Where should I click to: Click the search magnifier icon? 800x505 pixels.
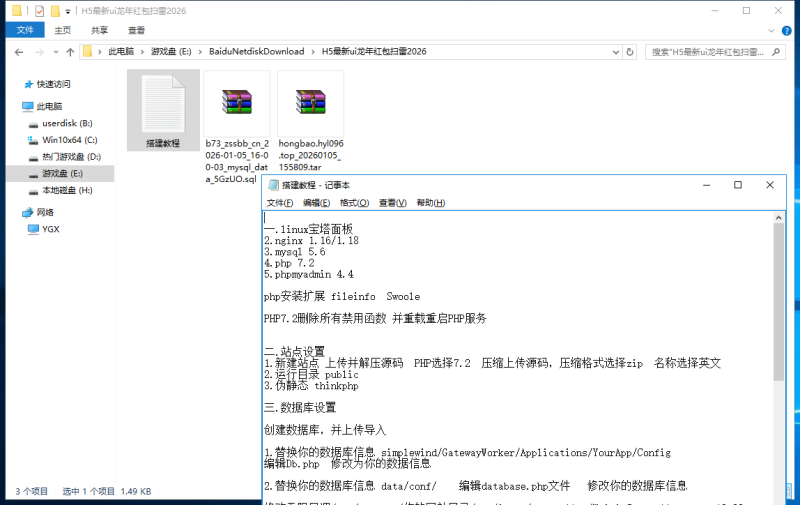pos(776,52)
